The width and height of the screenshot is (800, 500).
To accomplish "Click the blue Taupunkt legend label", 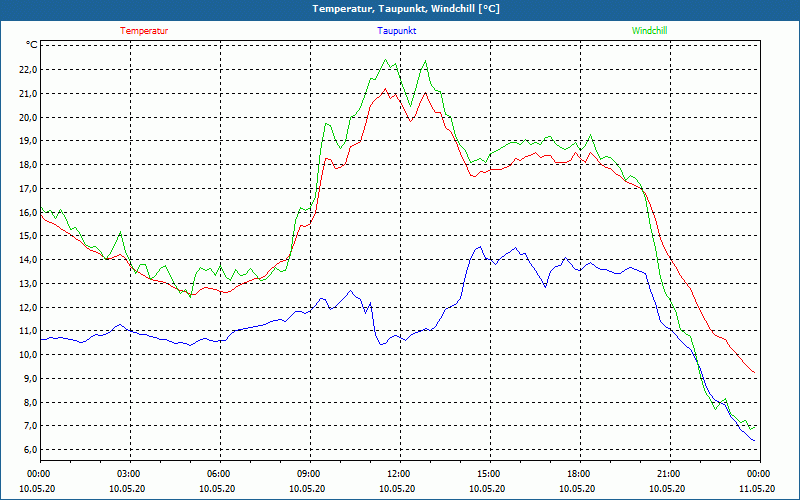I will 396,31.
